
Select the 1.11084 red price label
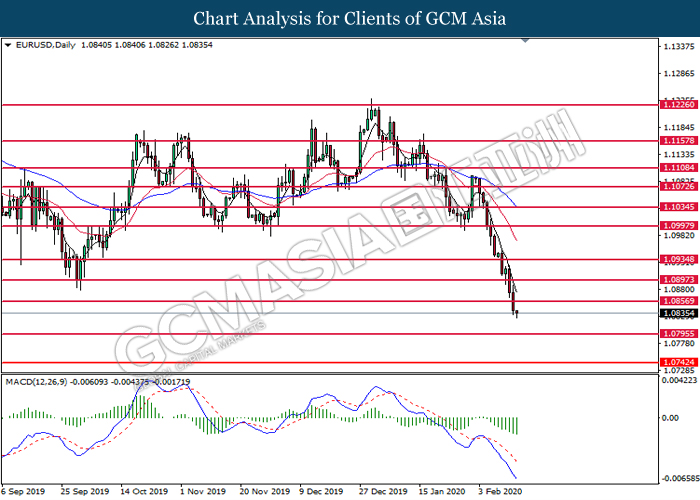point(679,168)
